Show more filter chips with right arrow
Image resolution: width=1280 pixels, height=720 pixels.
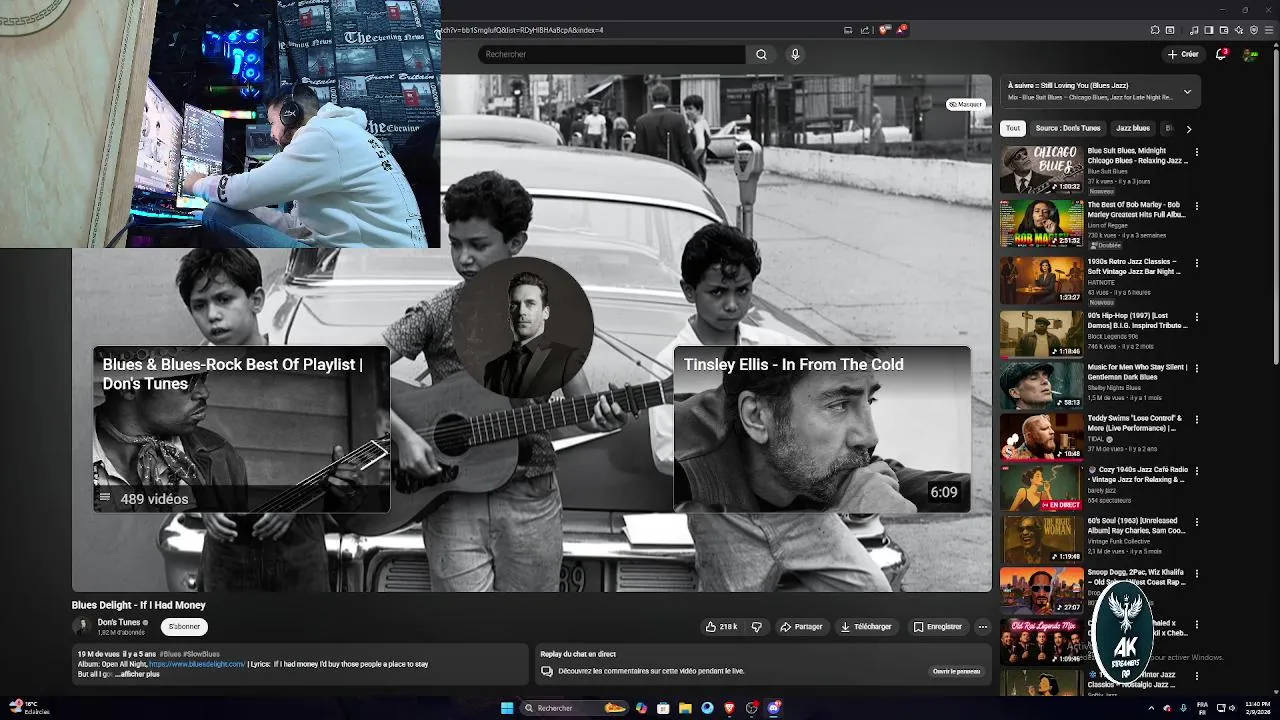pyautogui.click(x=1188, y=128)
